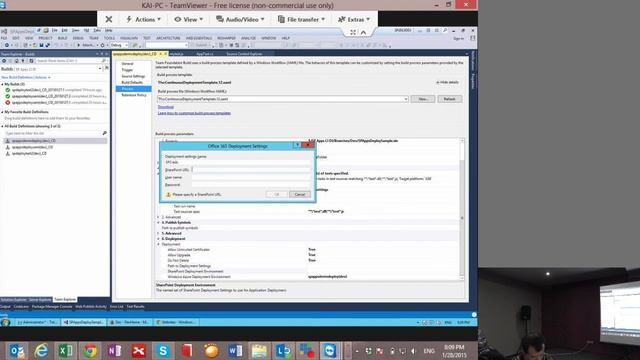Image resolution: width=640 pixels, height=360 pixels.
Task: Select the highlighted spappsdemodeploy(dev)_CD build definition
Action: [x=55, y=140]
